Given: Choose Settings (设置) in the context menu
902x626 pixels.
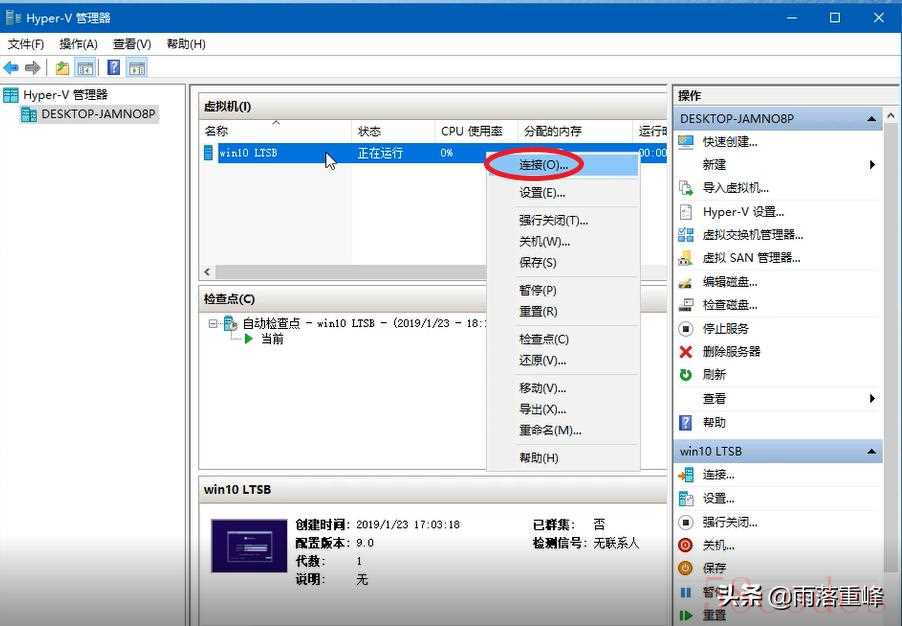Looking at the screenshot, I should (x=542, y=193).
